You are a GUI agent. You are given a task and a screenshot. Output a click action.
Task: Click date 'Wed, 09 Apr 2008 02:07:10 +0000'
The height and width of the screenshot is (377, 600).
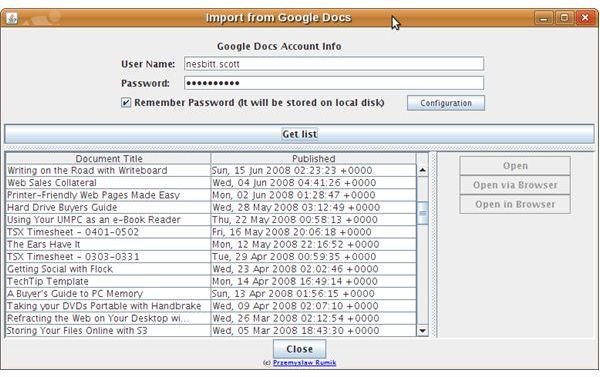(313, 306)
